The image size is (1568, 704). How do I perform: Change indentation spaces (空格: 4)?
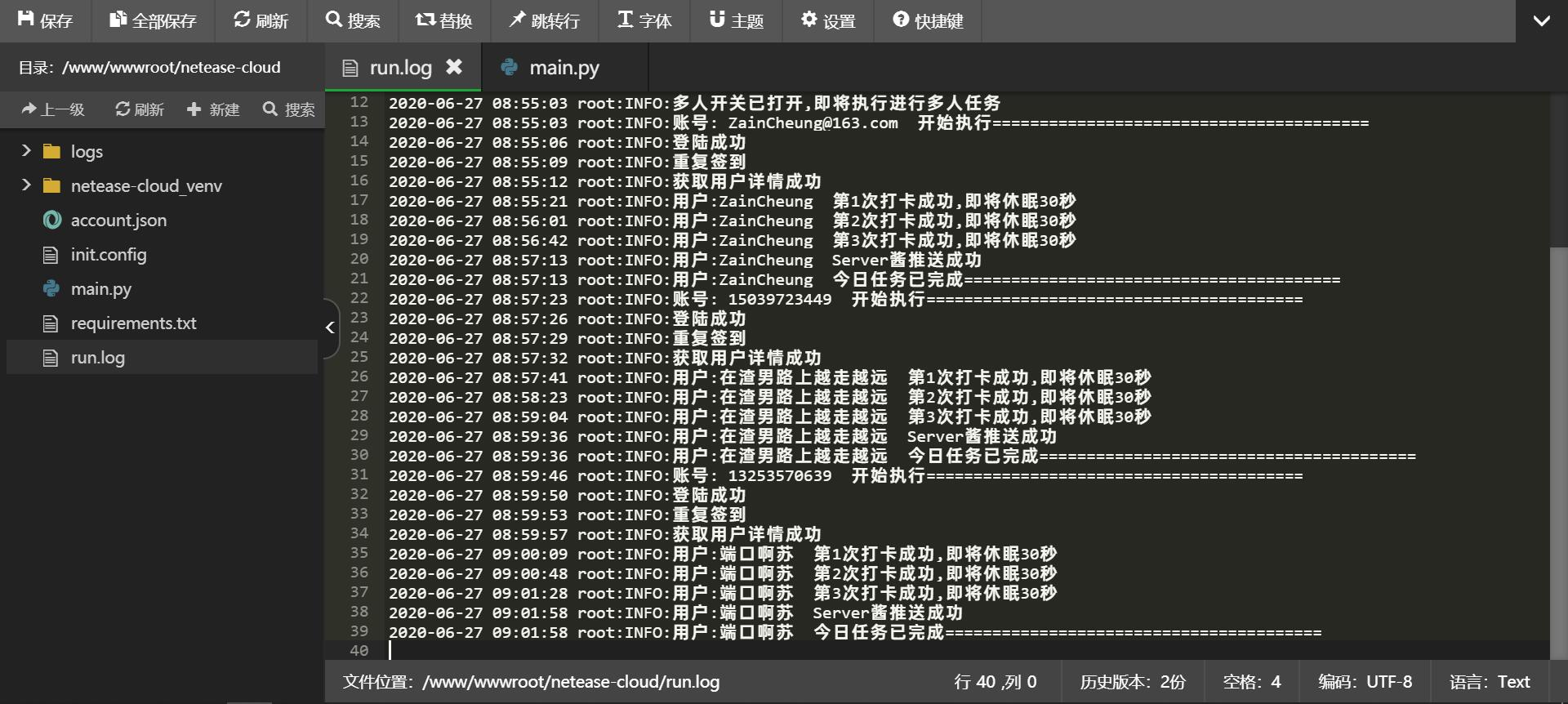(x=1252, y=682)
